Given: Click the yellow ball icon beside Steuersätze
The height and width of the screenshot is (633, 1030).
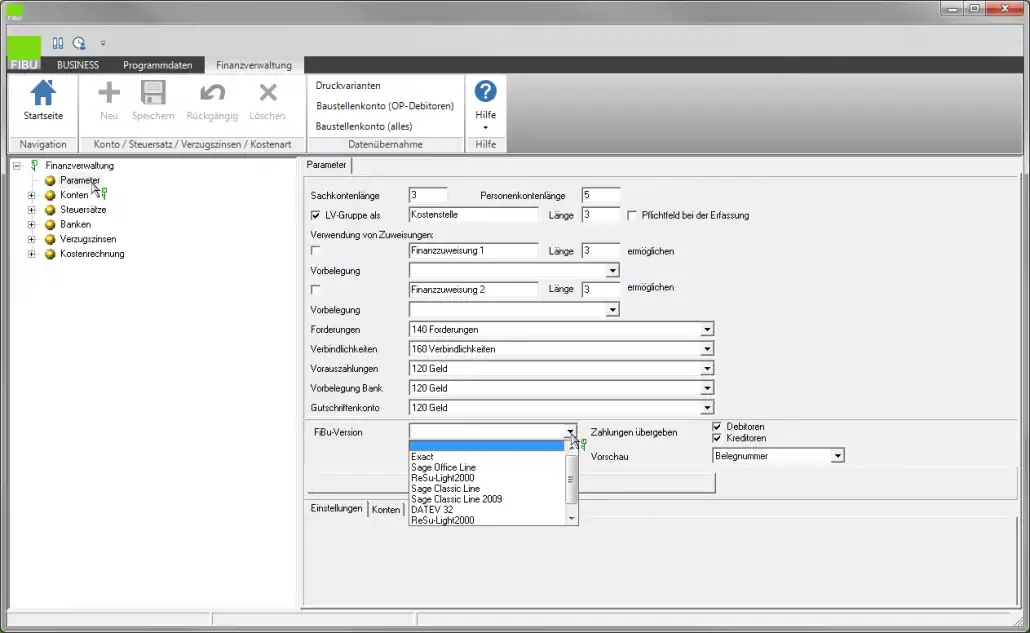Looking at the screenshot, I should (50, 210).
